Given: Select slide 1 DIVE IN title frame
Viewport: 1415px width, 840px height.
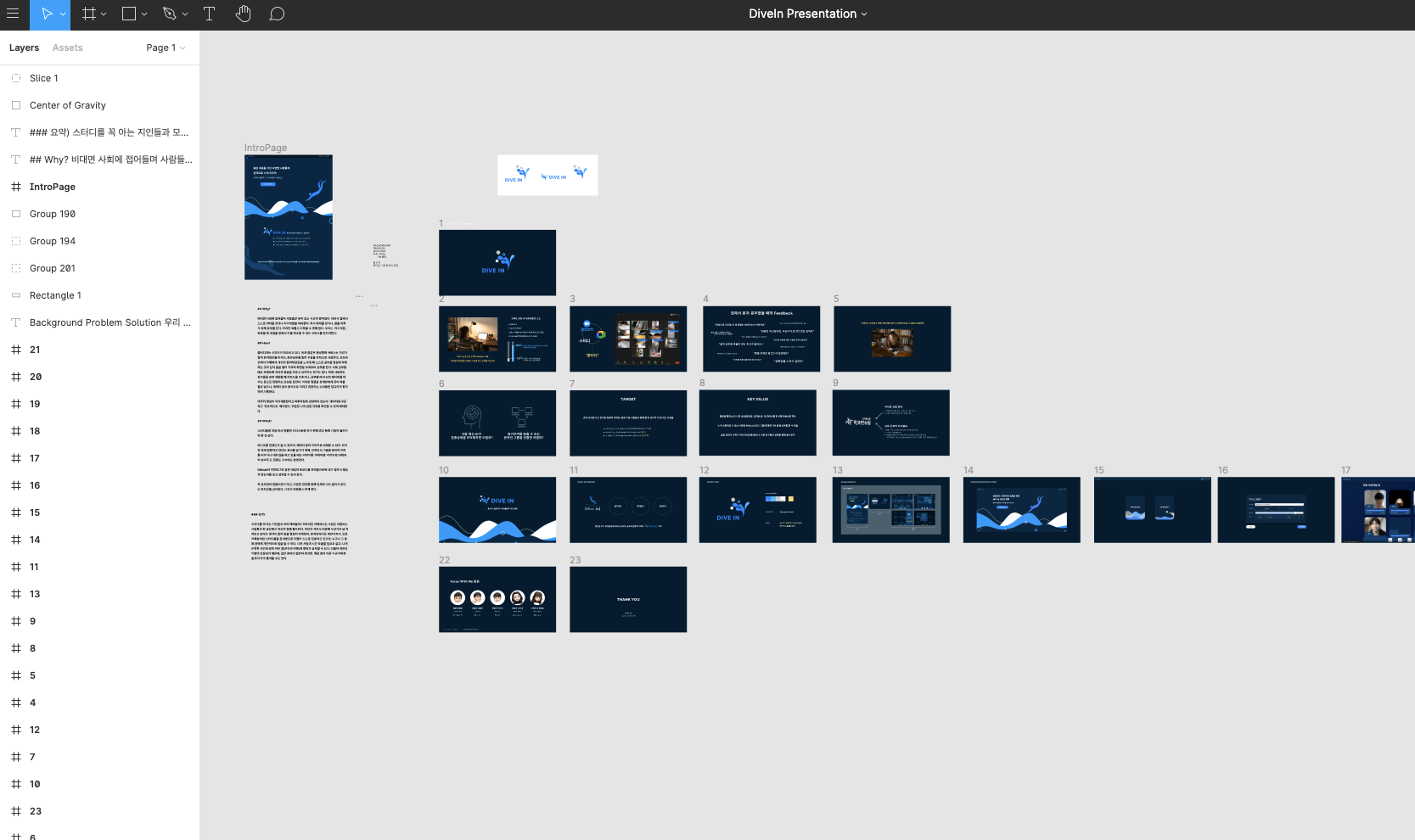Looking at the screenshot, I should click(x=497, y=262).
